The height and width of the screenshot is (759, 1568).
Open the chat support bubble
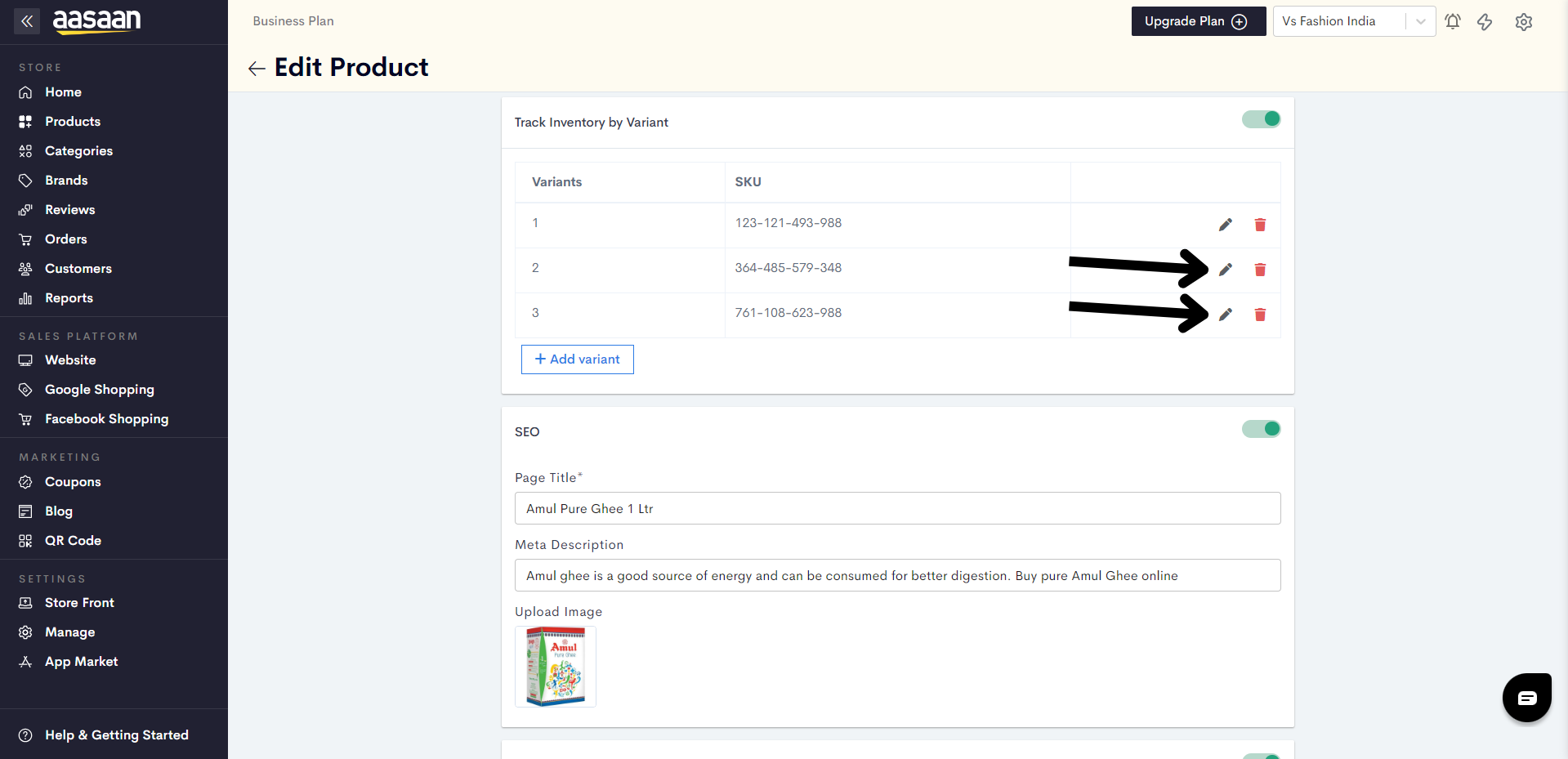(x=1527, y=698)
